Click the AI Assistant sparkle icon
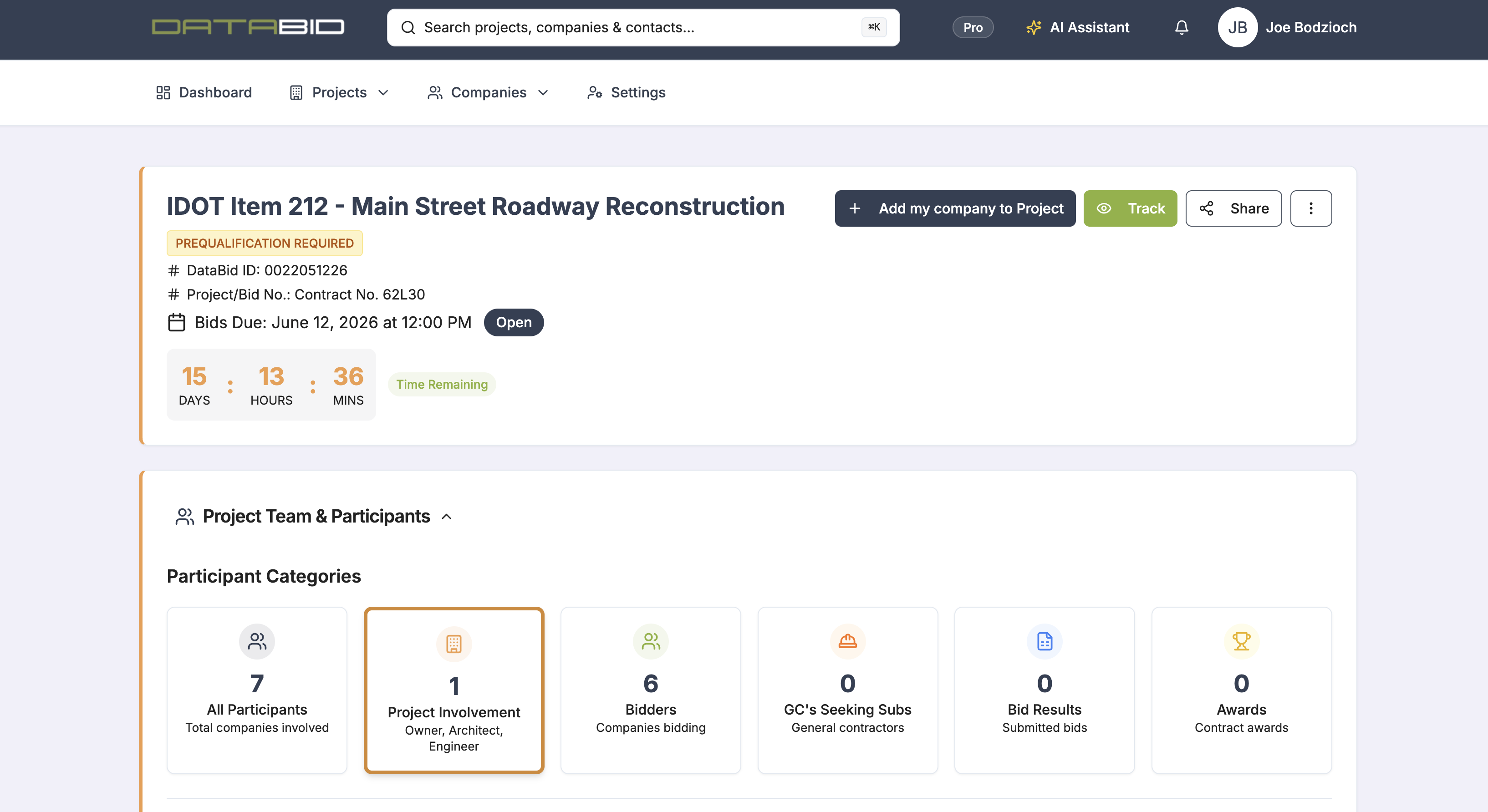 click(x=1034, y=28)
